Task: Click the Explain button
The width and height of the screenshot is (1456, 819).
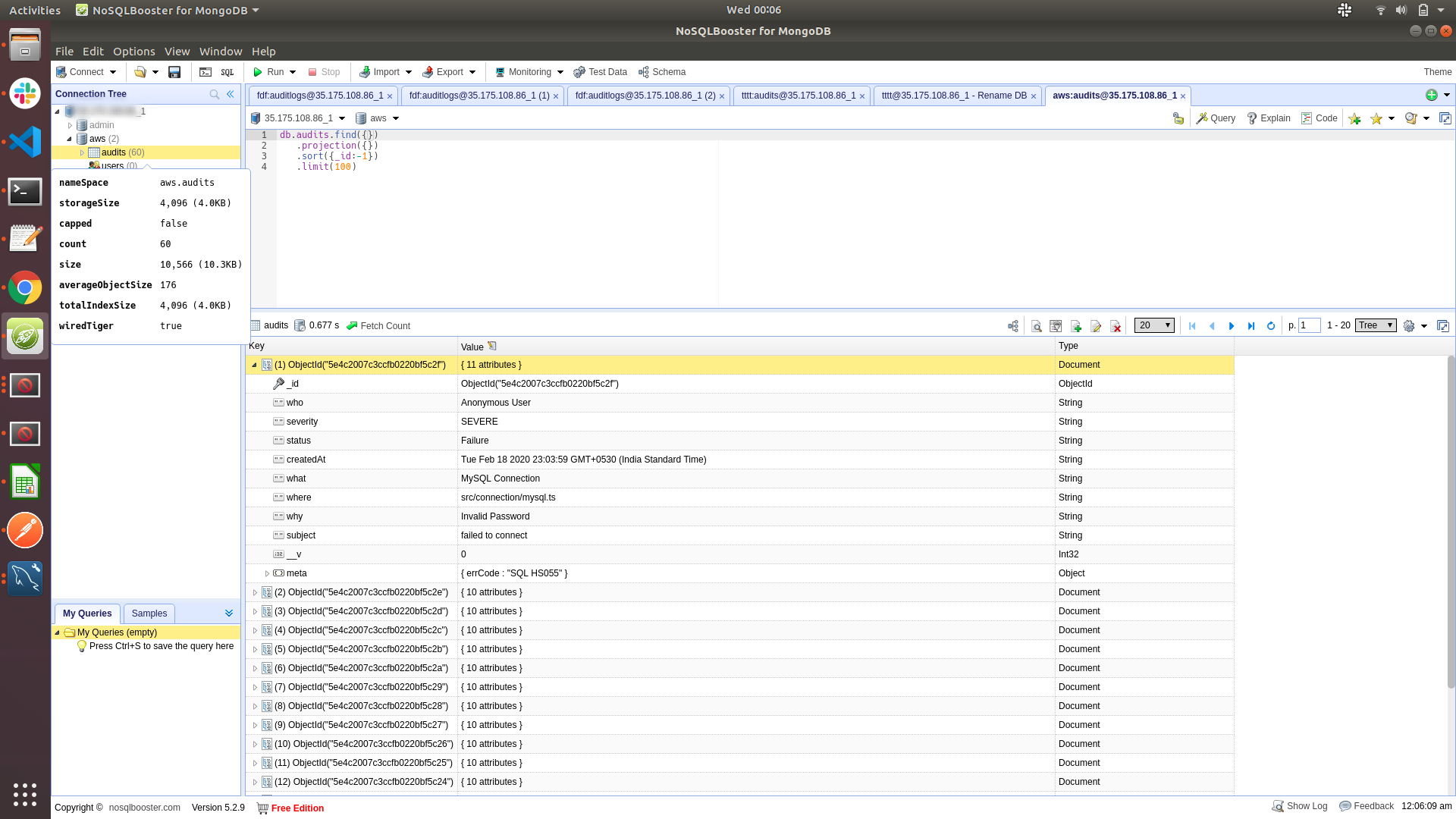Action: pyautogui.click(x=1269, y=118)
